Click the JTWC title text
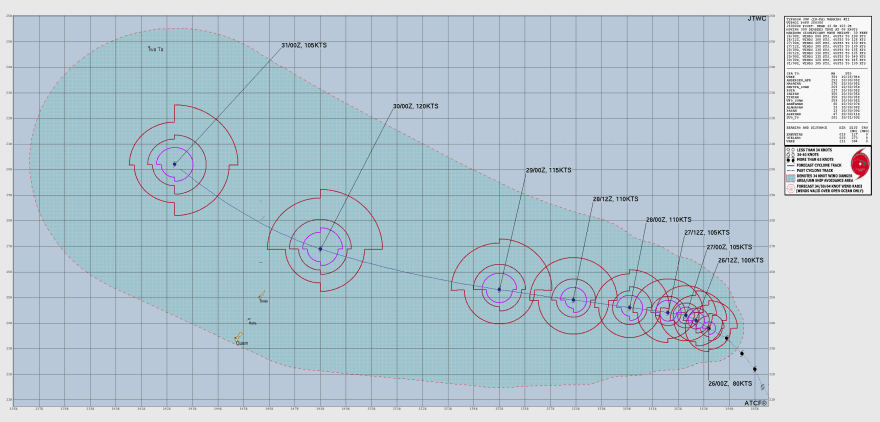This screenshot has width=880, height=422. pyautogui.click(x=757, y=19)
